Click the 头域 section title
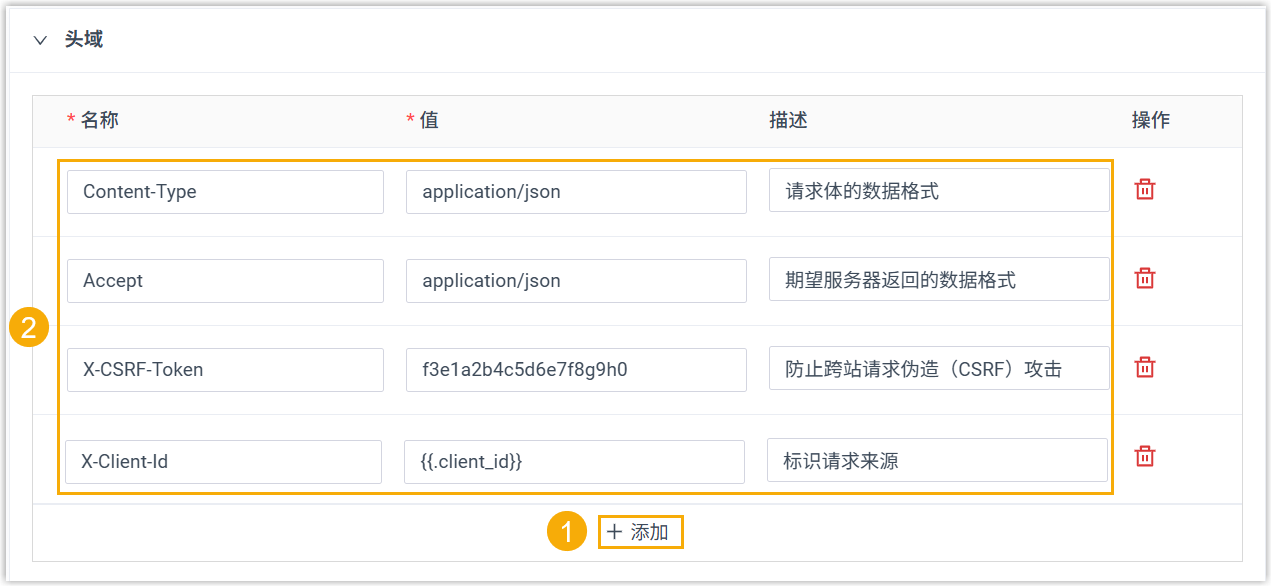Viewport: 1272px width, 587px height. coord(84,41)
